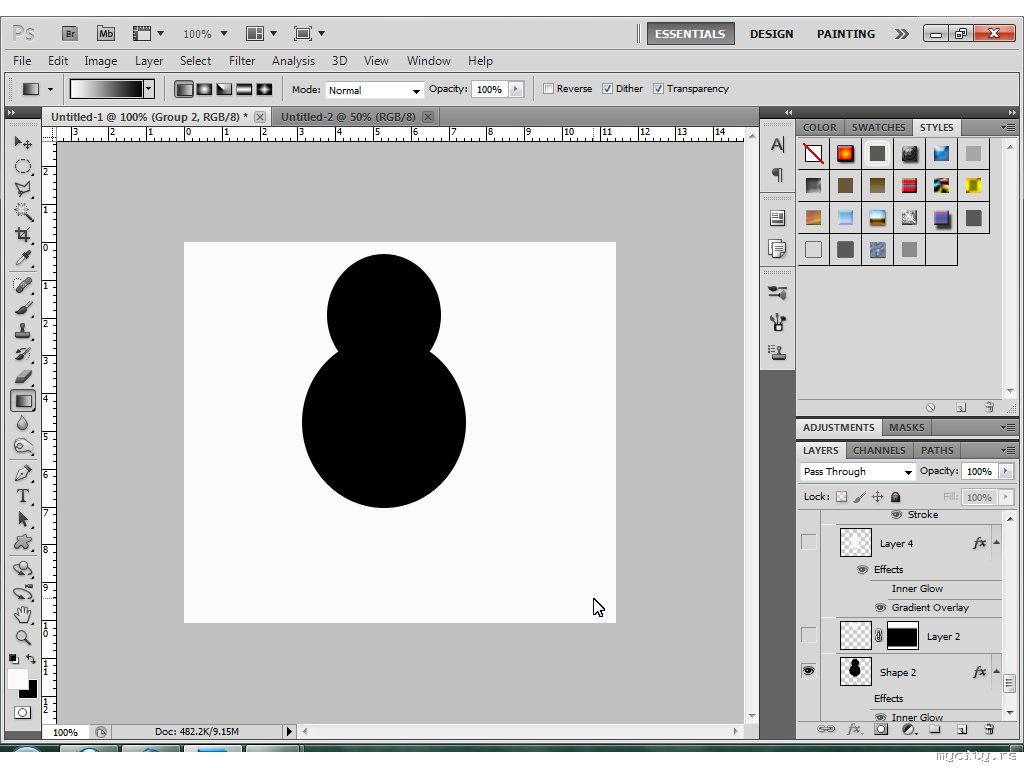Select the Zoom tool in toolbox

(x=22, y=637)
